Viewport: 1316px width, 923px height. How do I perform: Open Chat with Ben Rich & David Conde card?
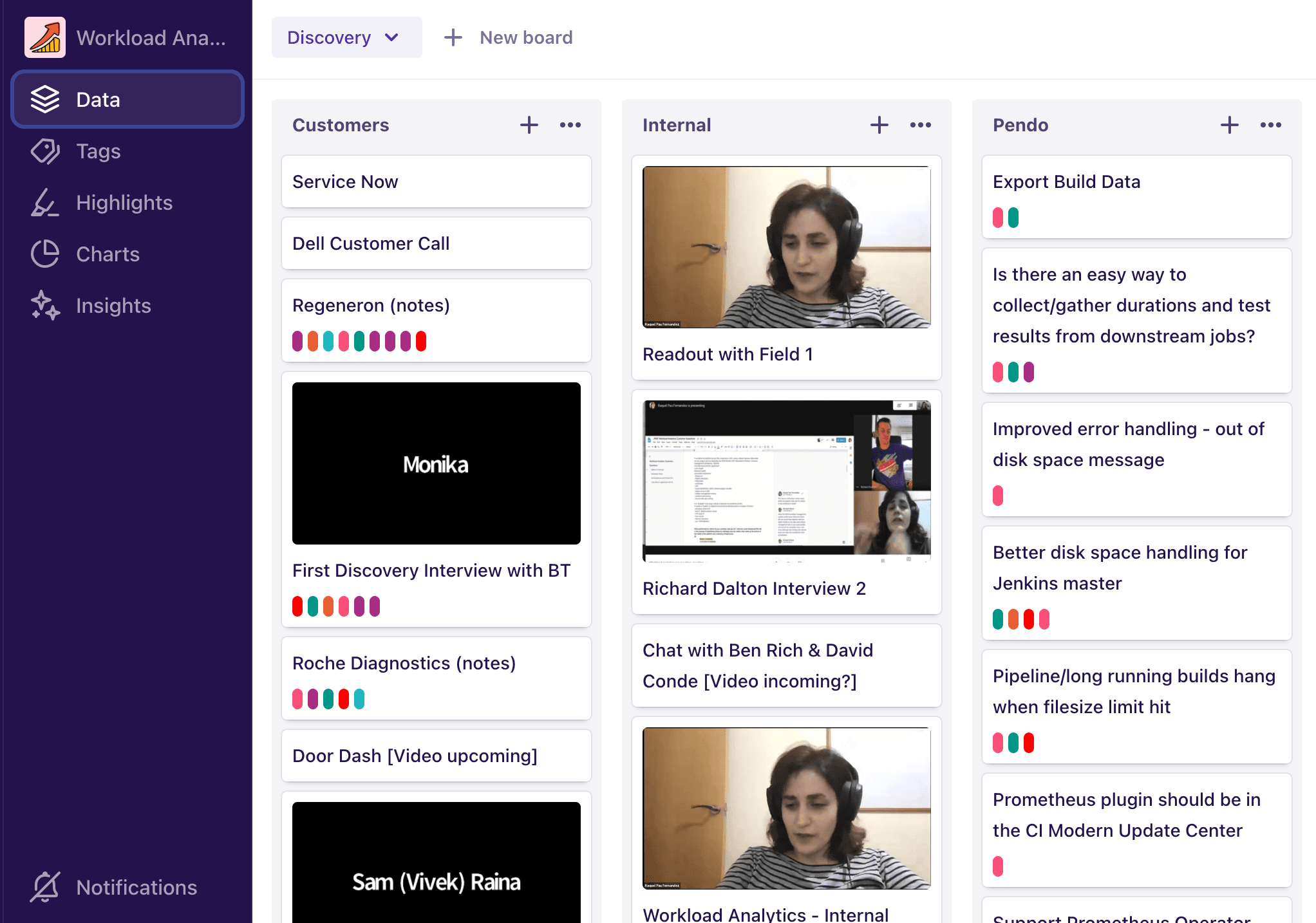787,666
